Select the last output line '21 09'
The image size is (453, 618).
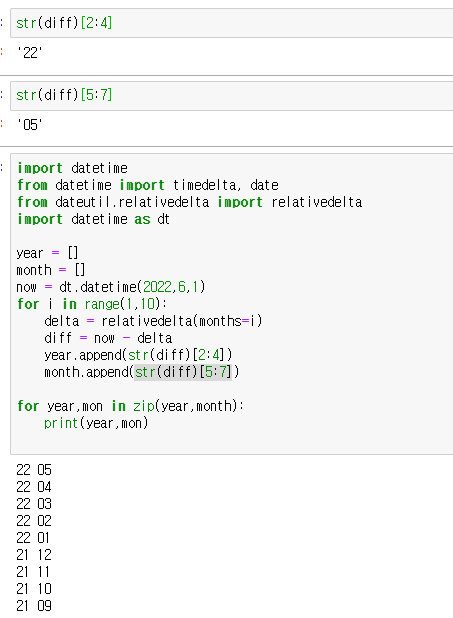coord(34,606)
